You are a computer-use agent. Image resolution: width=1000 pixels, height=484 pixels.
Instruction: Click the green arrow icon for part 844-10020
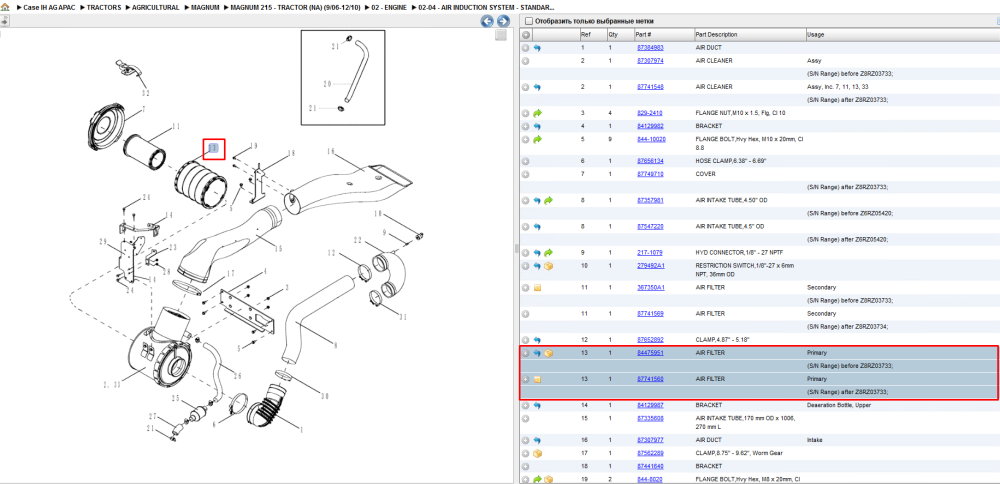pos(537,139)
